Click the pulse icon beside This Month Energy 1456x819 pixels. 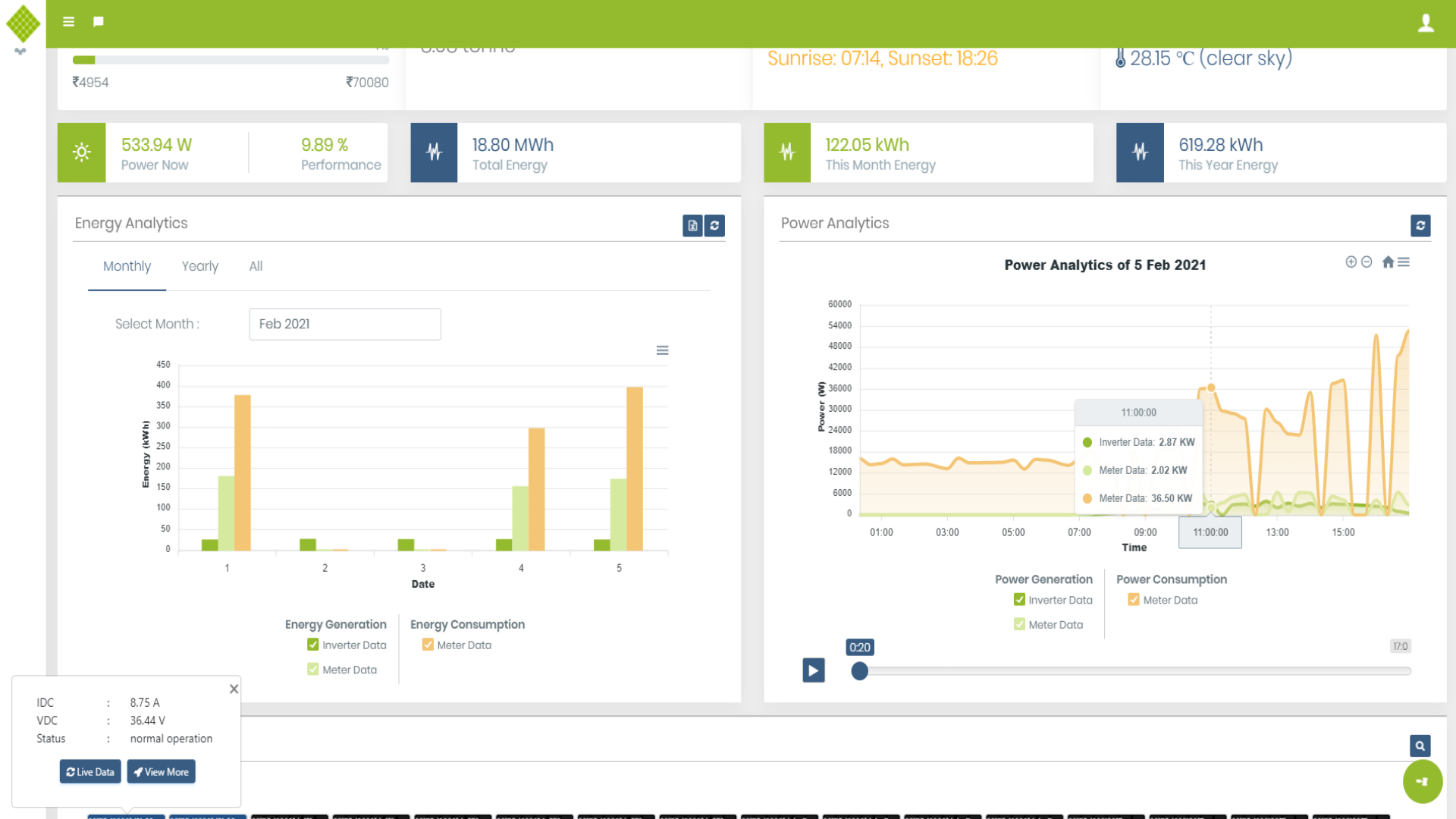pos(787,152)
